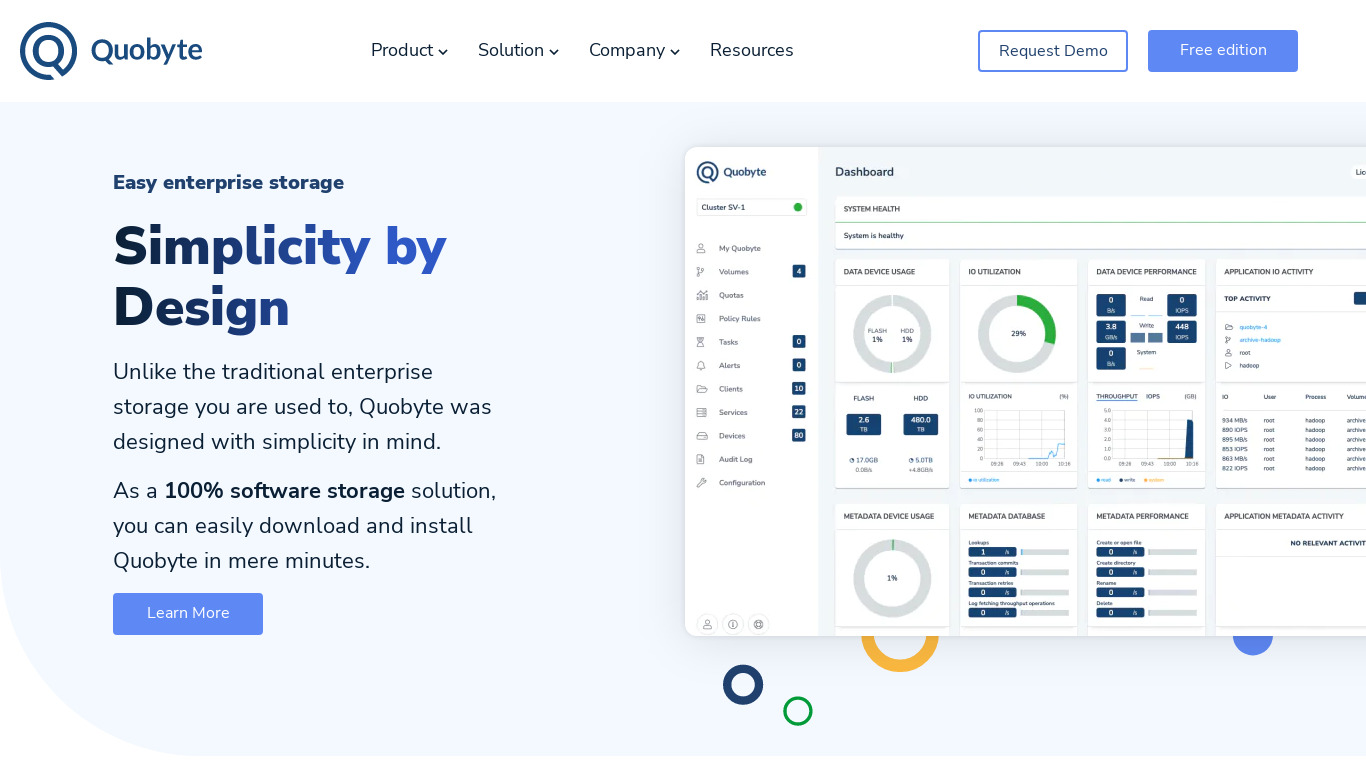Click the Data Device Usage donut chart

pyautogui.click(x=892, y=334)
